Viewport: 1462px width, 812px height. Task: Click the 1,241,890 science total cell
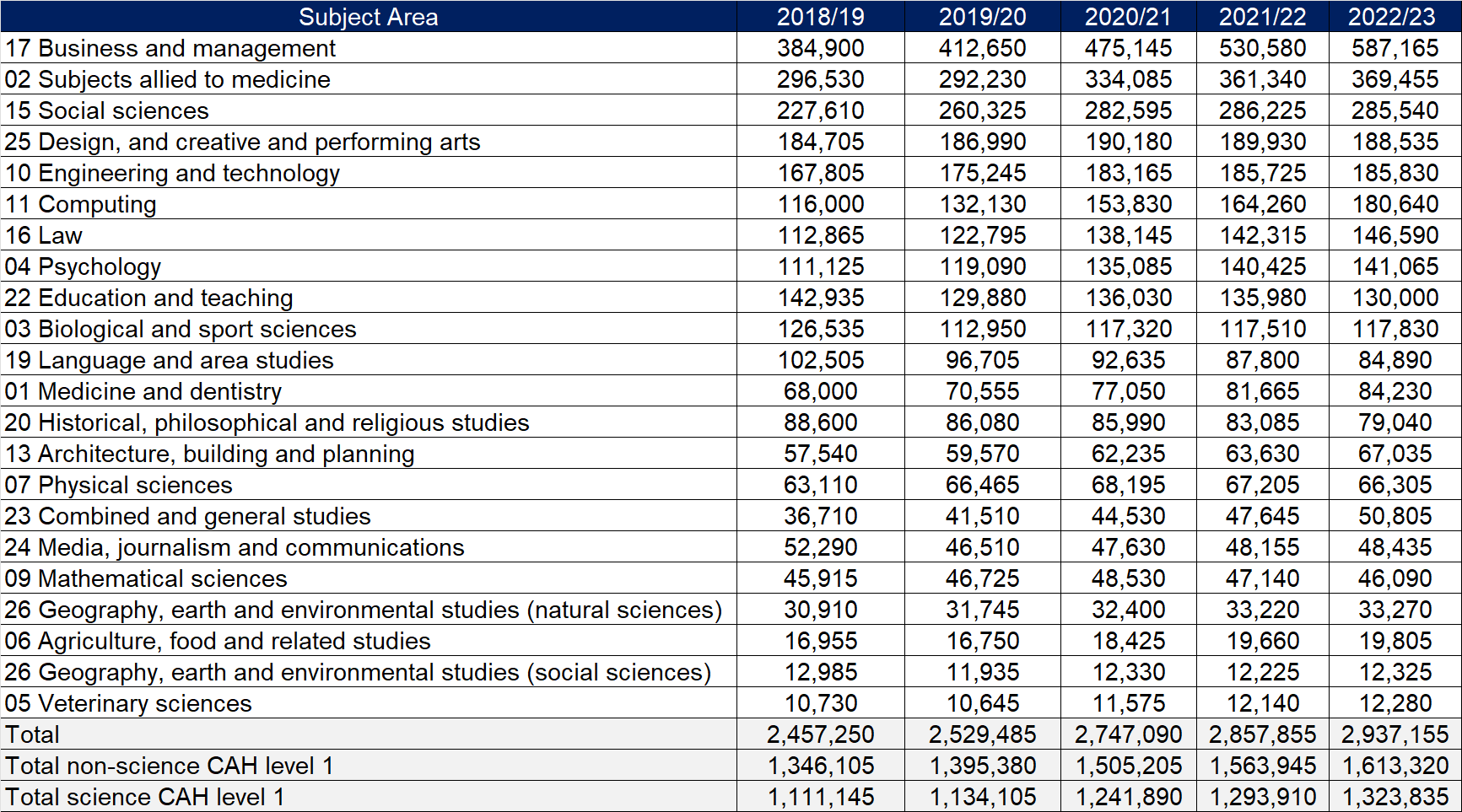pos(1129,797)
